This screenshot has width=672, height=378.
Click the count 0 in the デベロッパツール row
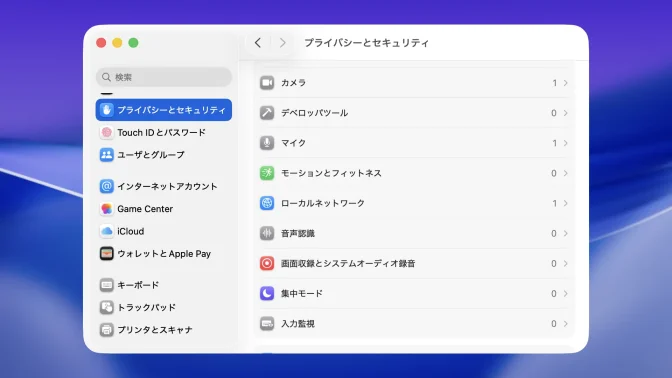[554, 113]
